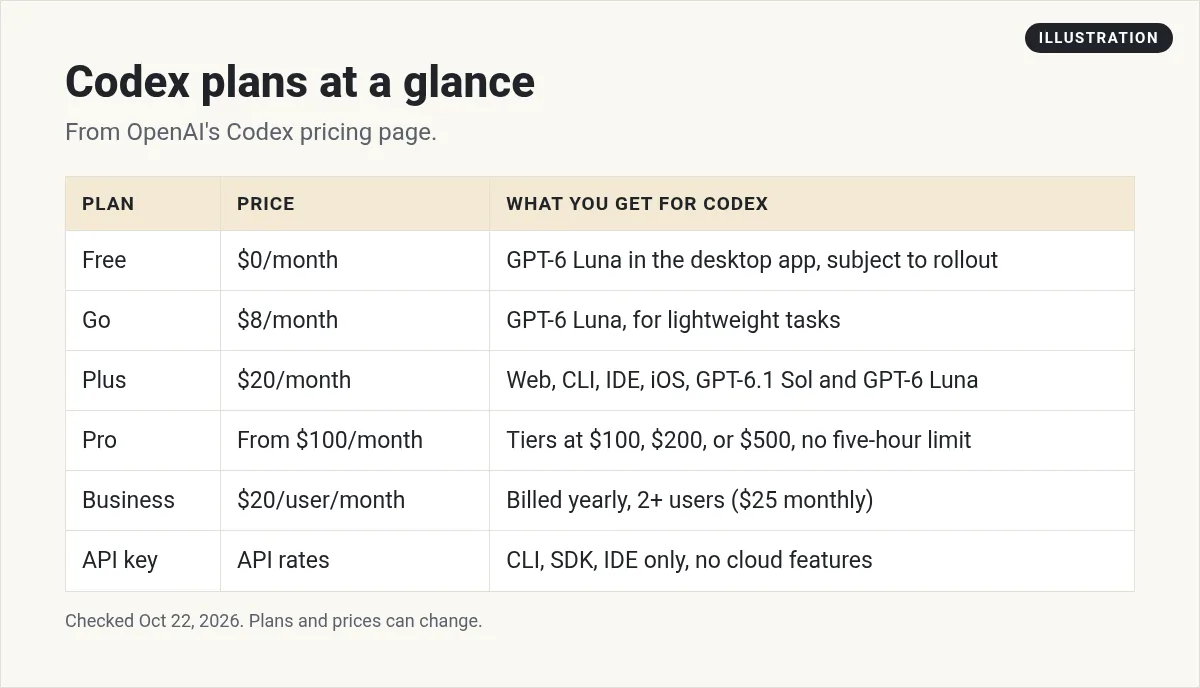The width and height of the screenshot is (1200, 688).
Task: Click the 'API rates' price cell
Action: pyautogui.click(x=355, y=560)
